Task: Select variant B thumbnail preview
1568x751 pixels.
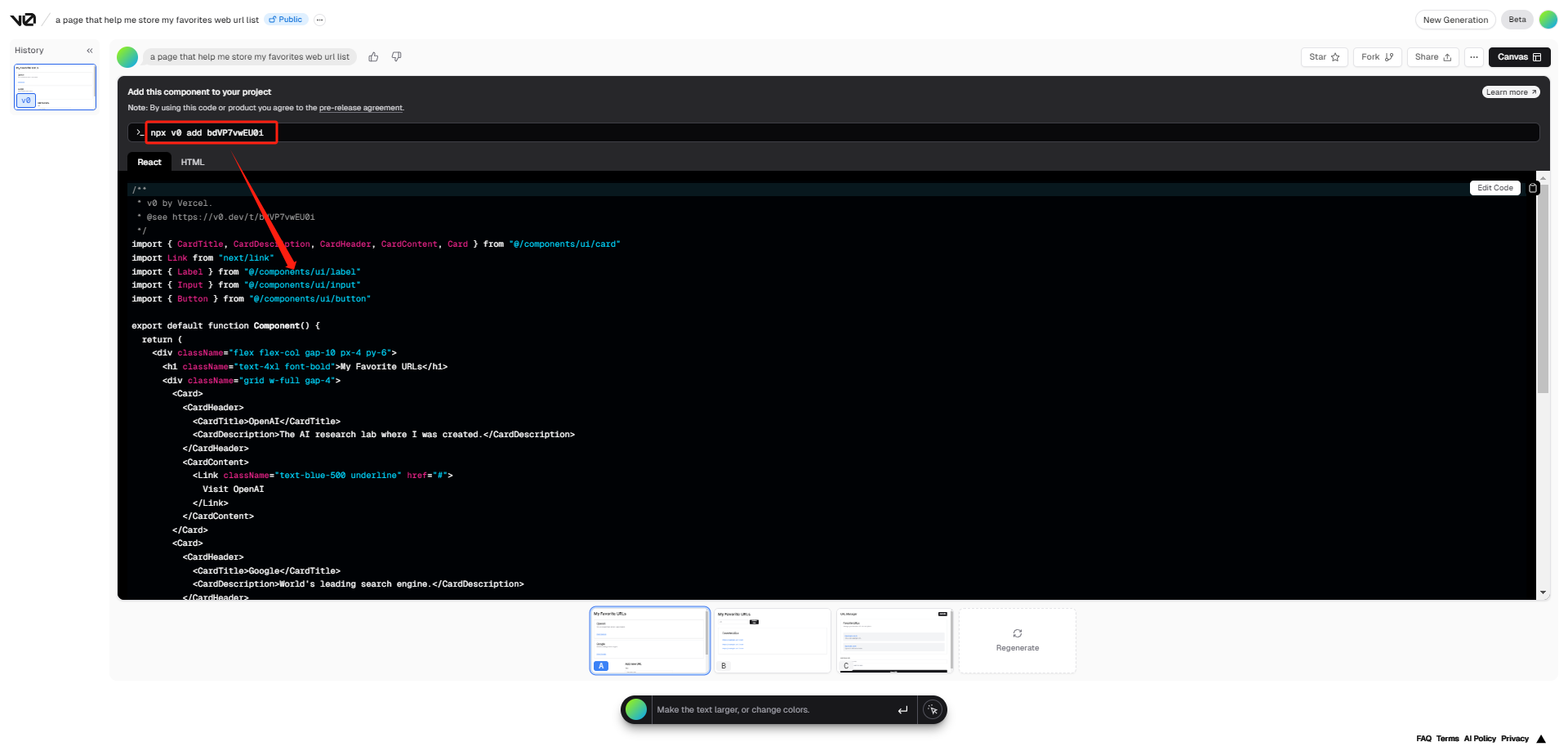Action: [772, 641]
